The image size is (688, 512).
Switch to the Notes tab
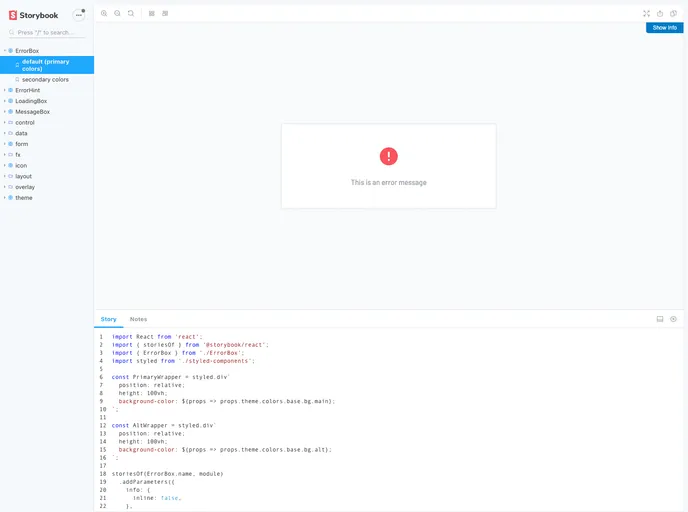138,319
